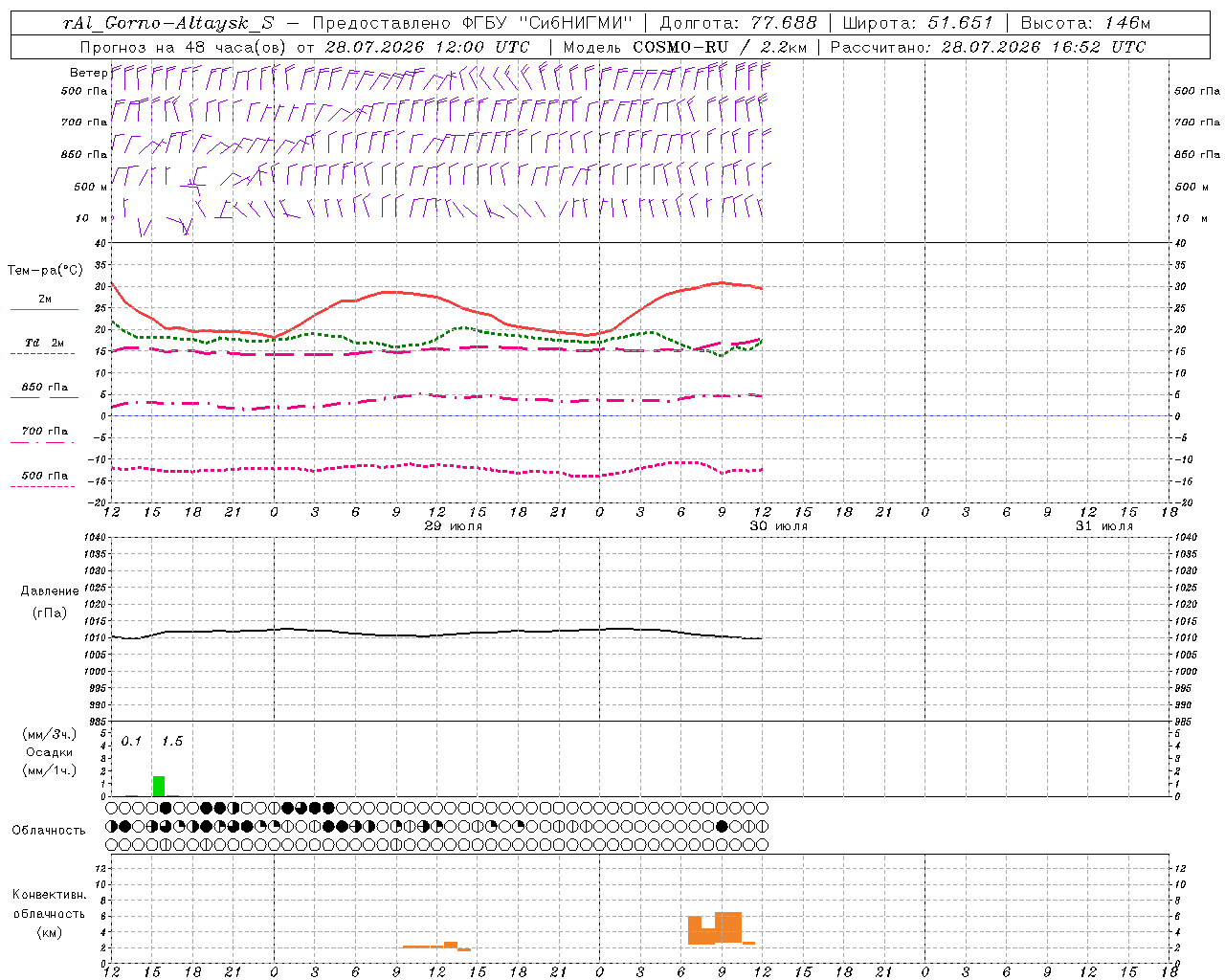The height and width of the screenshot is (980, 1225).
Task: Click the rAl_Gorno-Altaysk_S station title
Action: (168, 23)
